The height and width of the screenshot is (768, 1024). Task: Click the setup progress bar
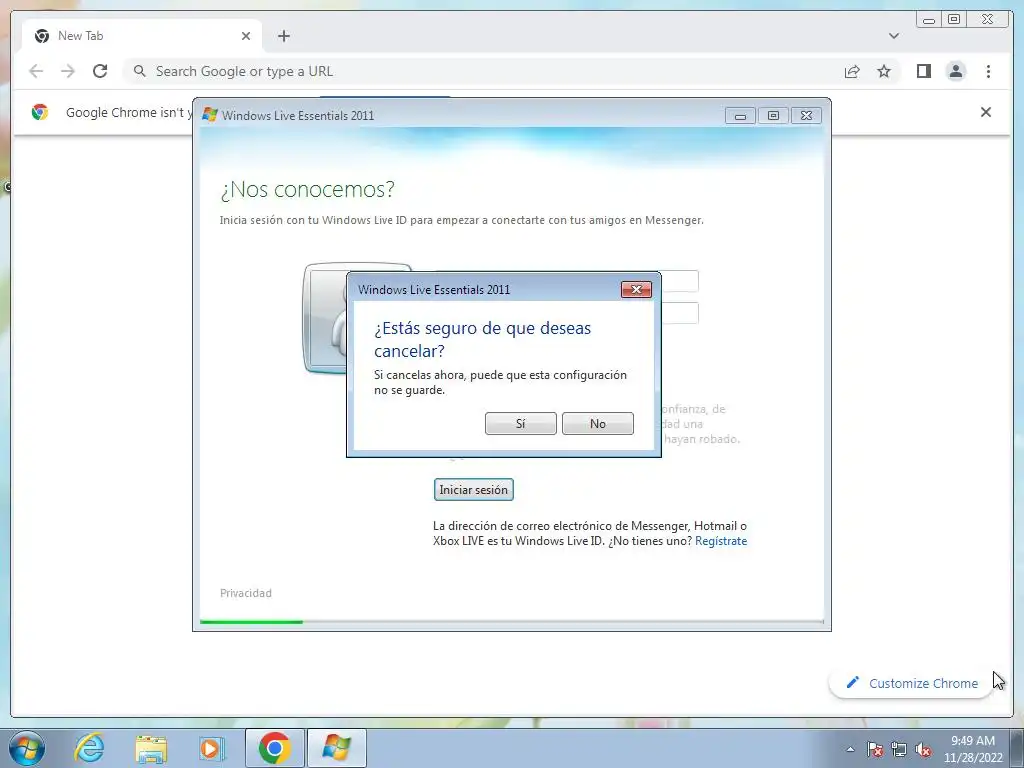(511, 622)
